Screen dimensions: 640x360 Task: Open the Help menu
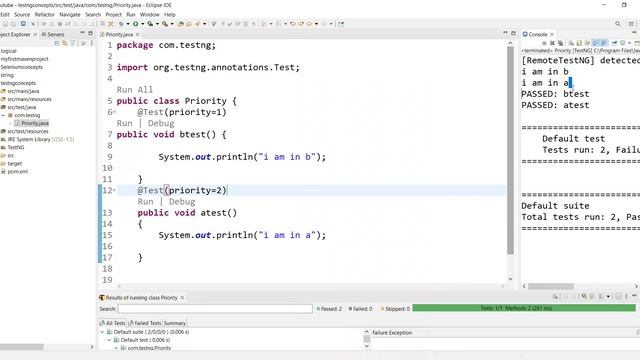(169, 14)
